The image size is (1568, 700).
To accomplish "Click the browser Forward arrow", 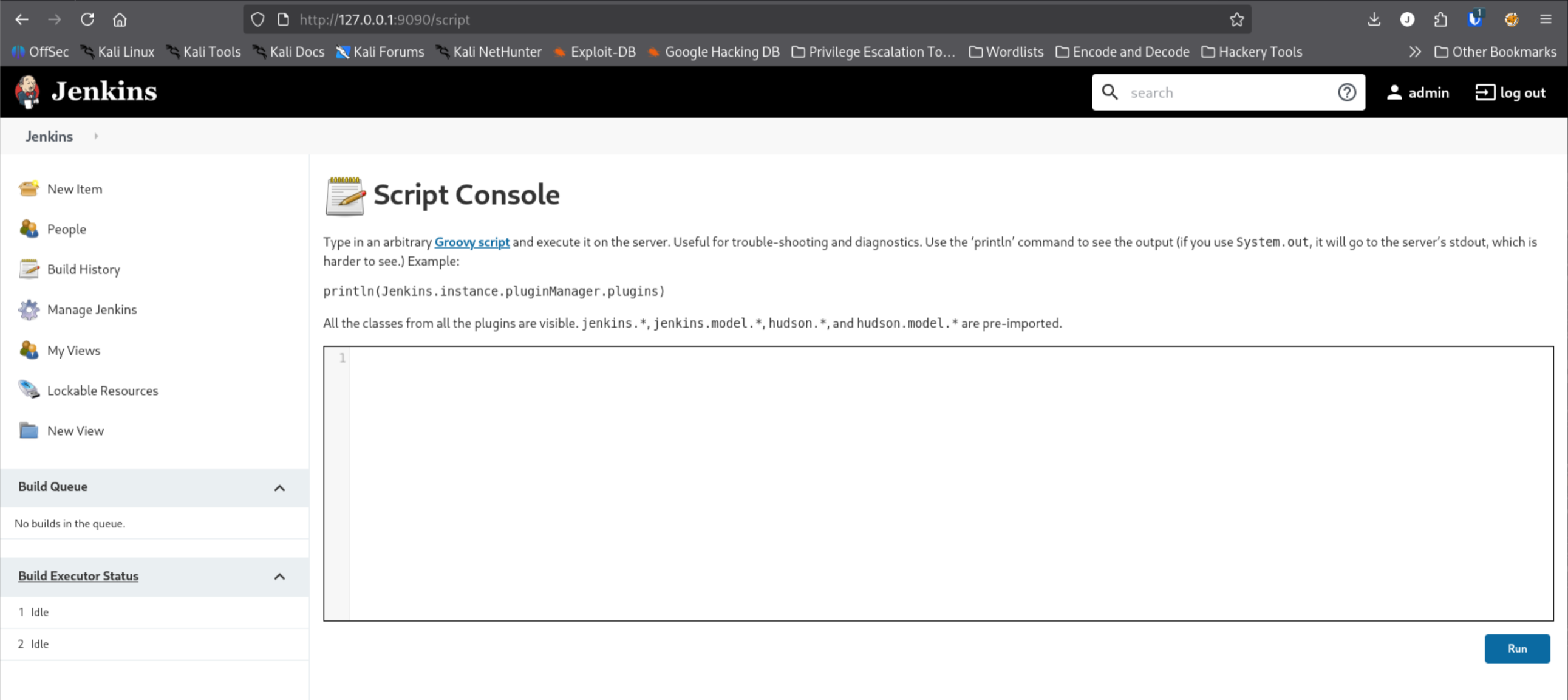I will (55, 19).
